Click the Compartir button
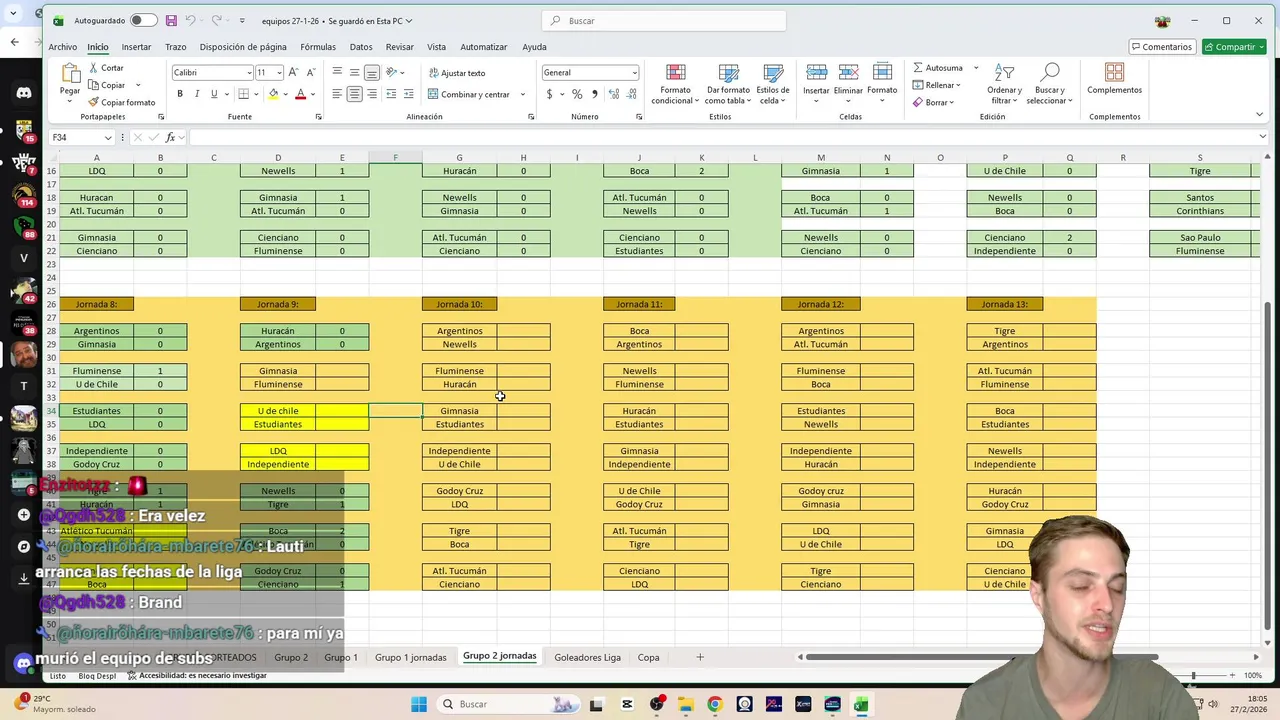 click(1234, 47)
